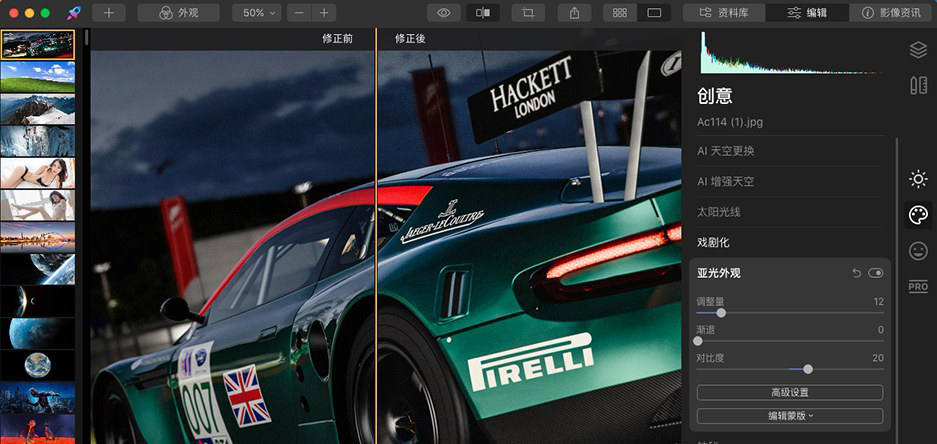Click the vertical before/after divider line
This screenshot has height=444, width=937.
376,236
